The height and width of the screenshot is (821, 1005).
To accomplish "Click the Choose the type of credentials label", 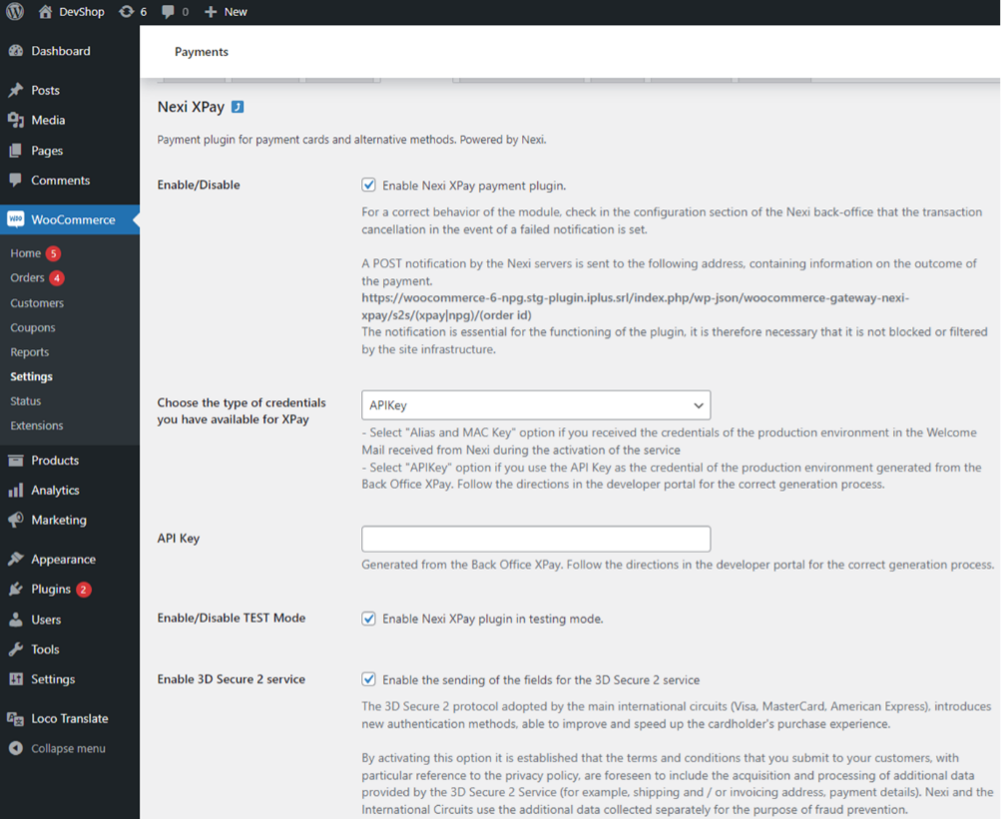I will pyautogui.click(x=242, y=411).
